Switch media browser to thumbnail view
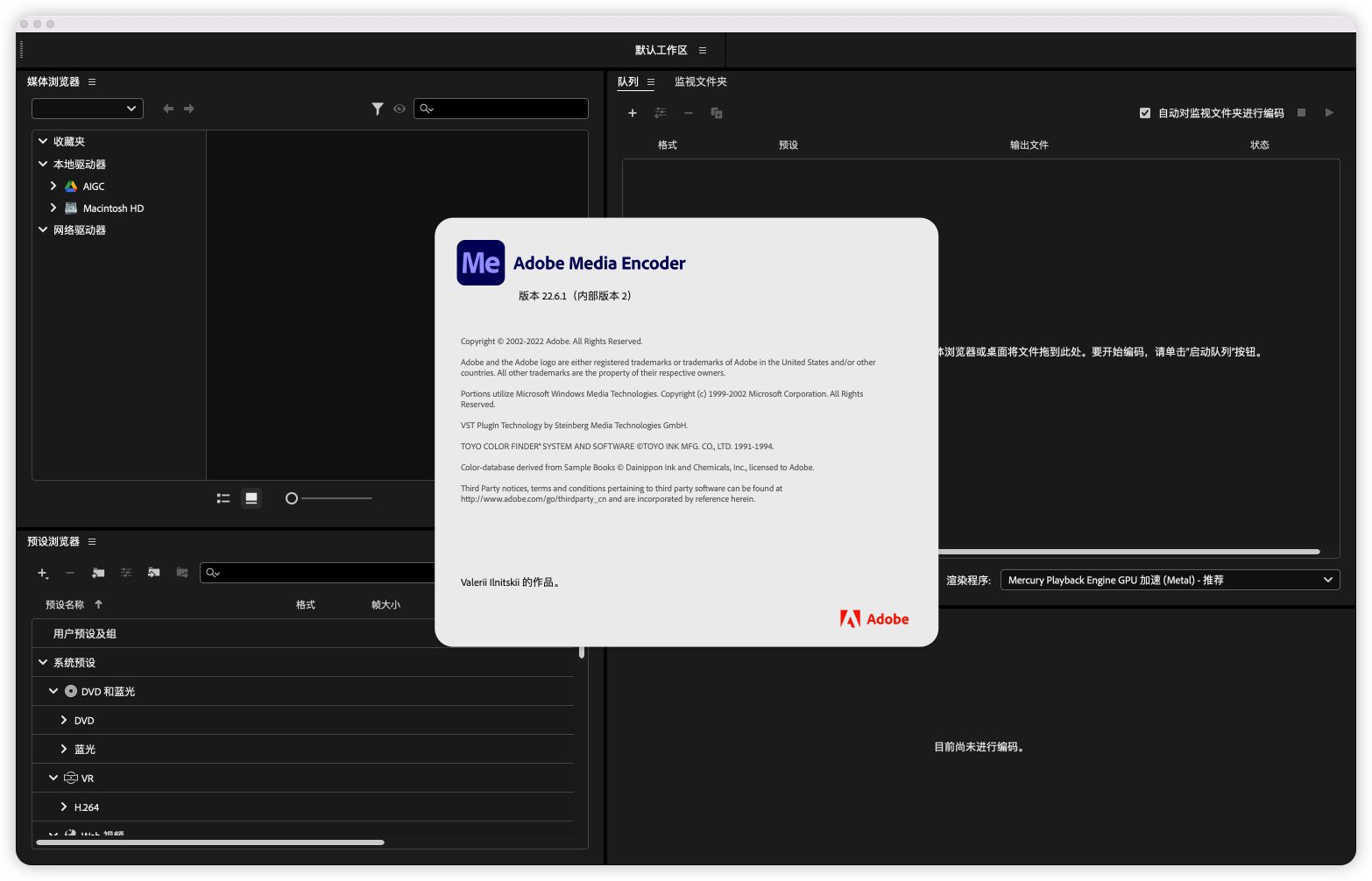Screen dimensions: 1372x881 click(x=251, y=498)
